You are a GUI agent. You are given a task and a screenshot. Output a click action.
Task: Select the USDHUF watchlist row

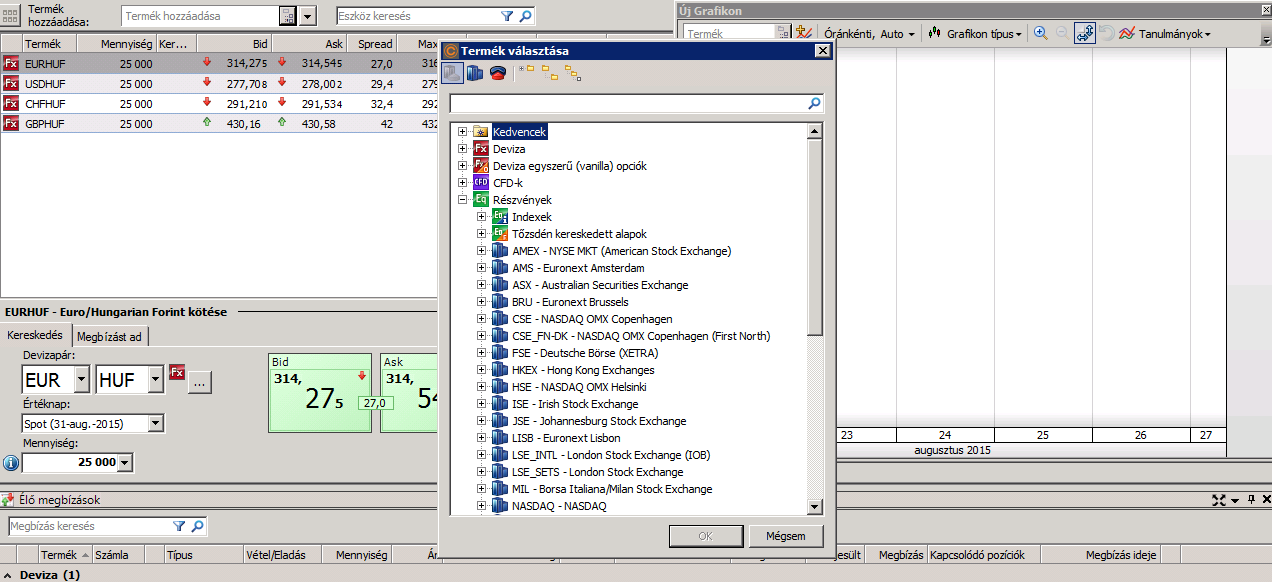click(220, 84)
